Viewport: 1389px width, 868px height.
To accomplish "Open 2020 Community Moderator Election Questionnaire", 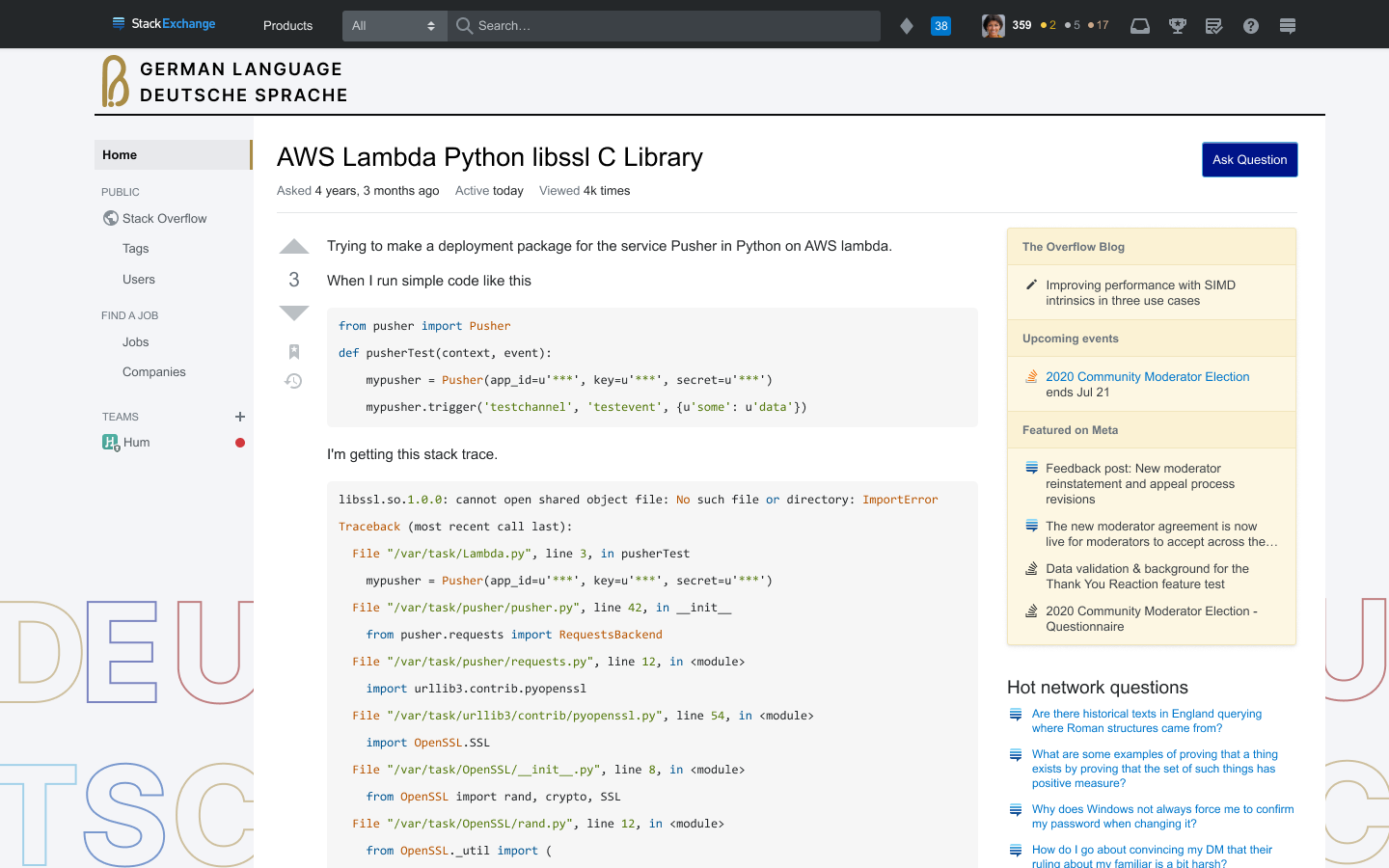I will point(1152,619).
